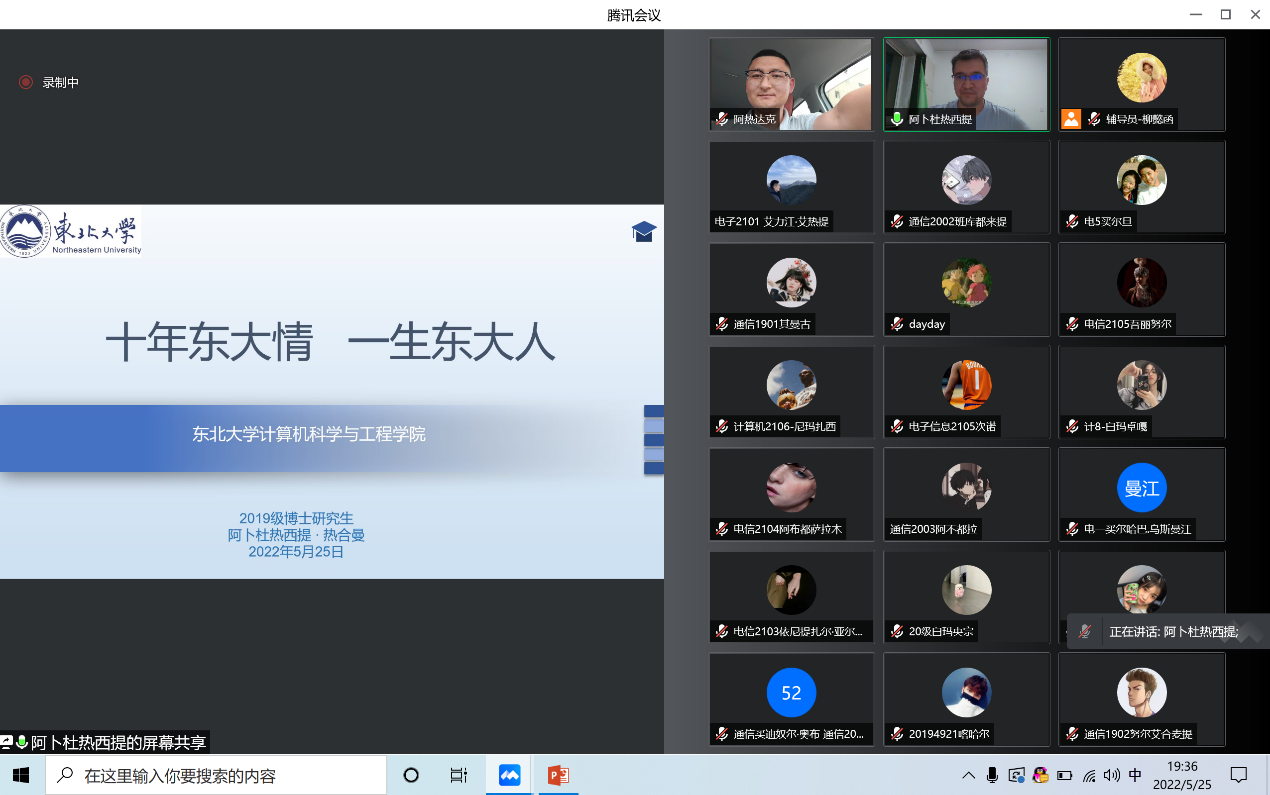Screen dimensions: 1270x795
Task: Click the green microphone icon of 阿卜杜热西提
Action: [x=897, y=119]
